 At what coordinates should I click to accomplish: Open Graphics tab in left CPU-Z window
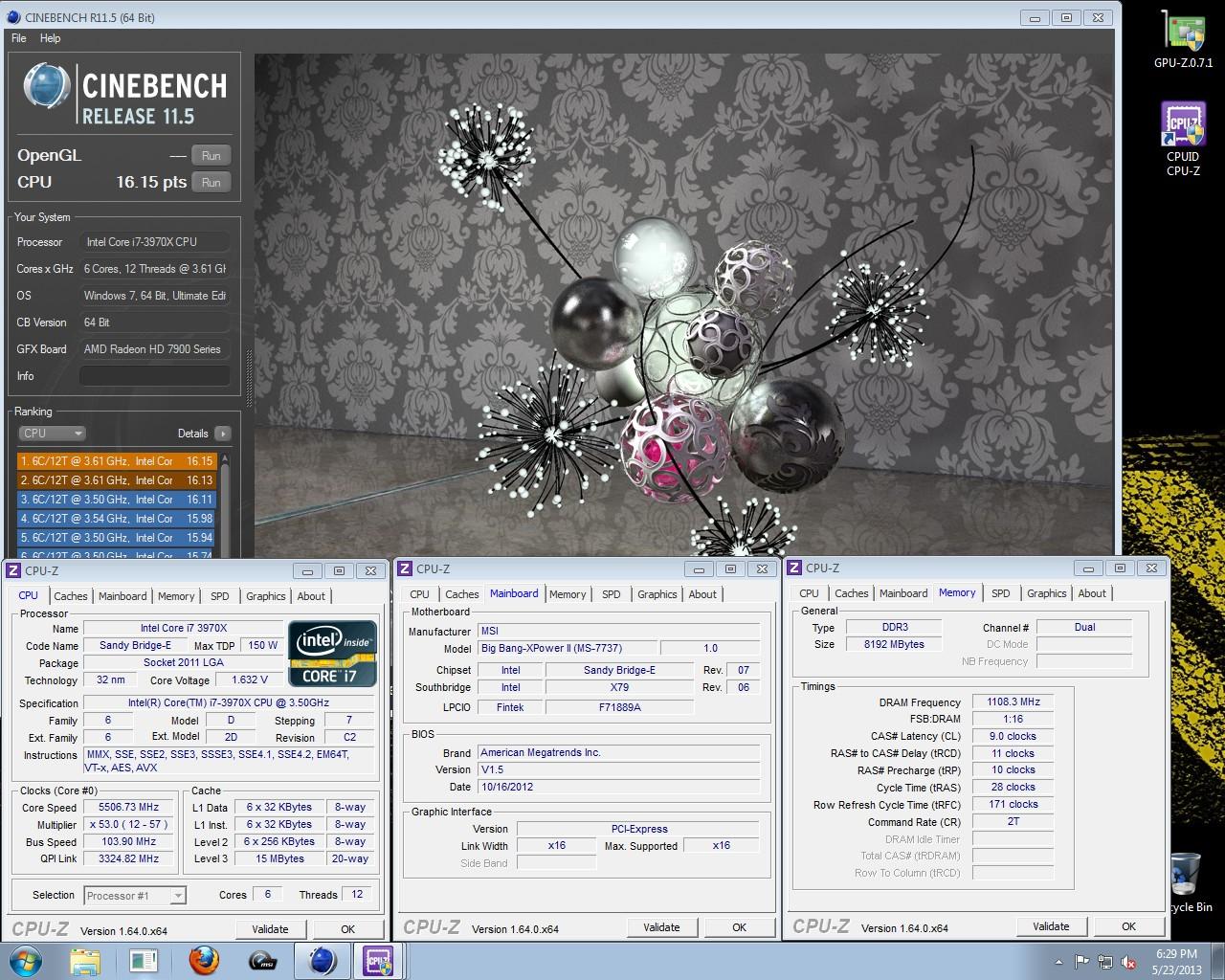click(266, 596)
